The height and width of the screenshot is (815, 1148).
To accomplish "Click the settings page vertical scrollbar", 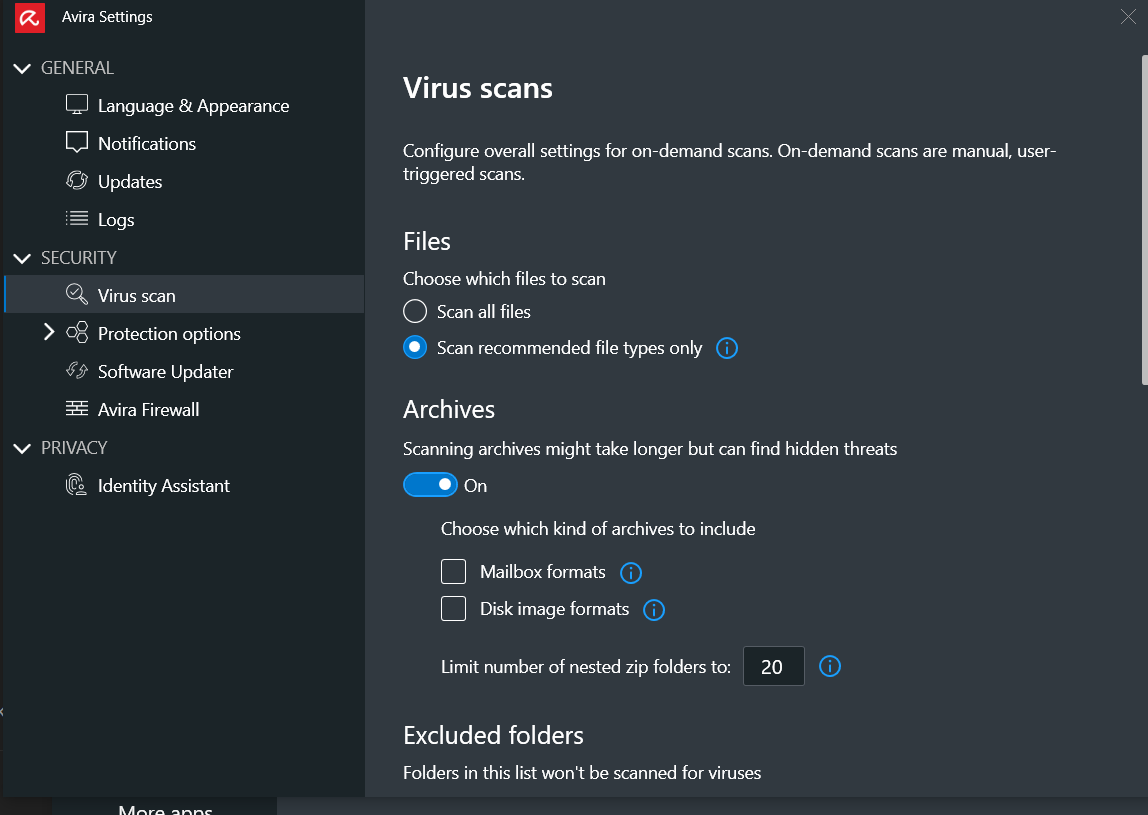I will coord(1143,220).
